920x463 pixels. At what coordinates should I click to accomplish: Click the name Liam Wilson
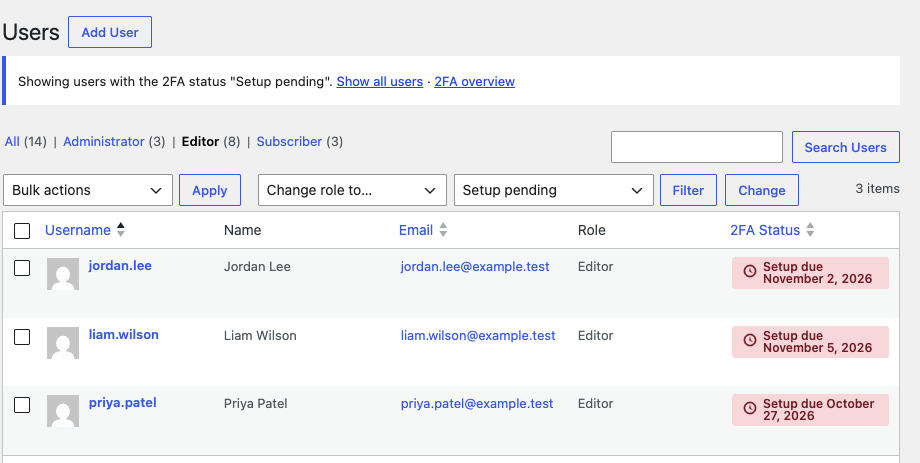260,336
